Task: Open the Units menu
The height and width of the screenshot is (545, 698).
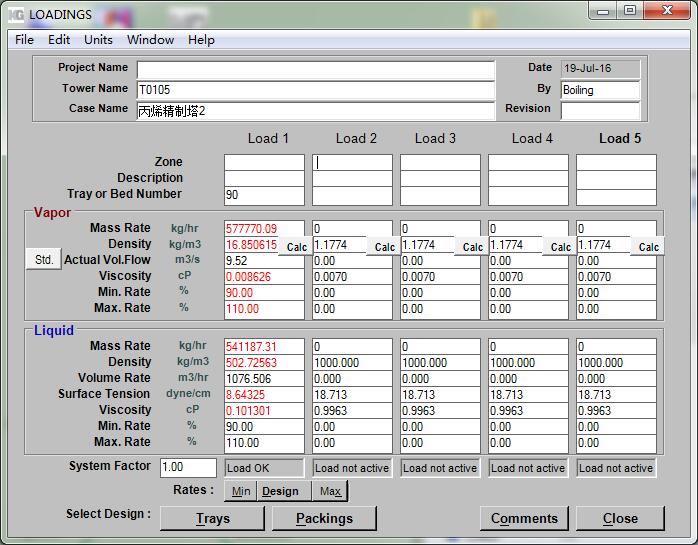Action: (98, 40)
